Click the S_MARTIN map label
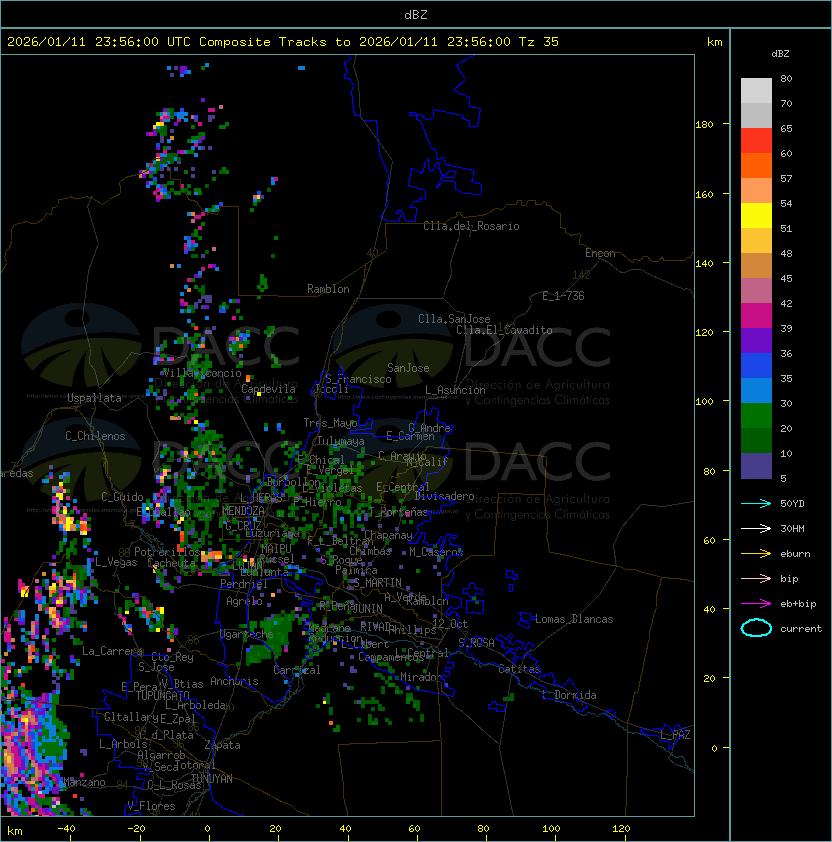 pyautogui.click(x=377, y=582)
